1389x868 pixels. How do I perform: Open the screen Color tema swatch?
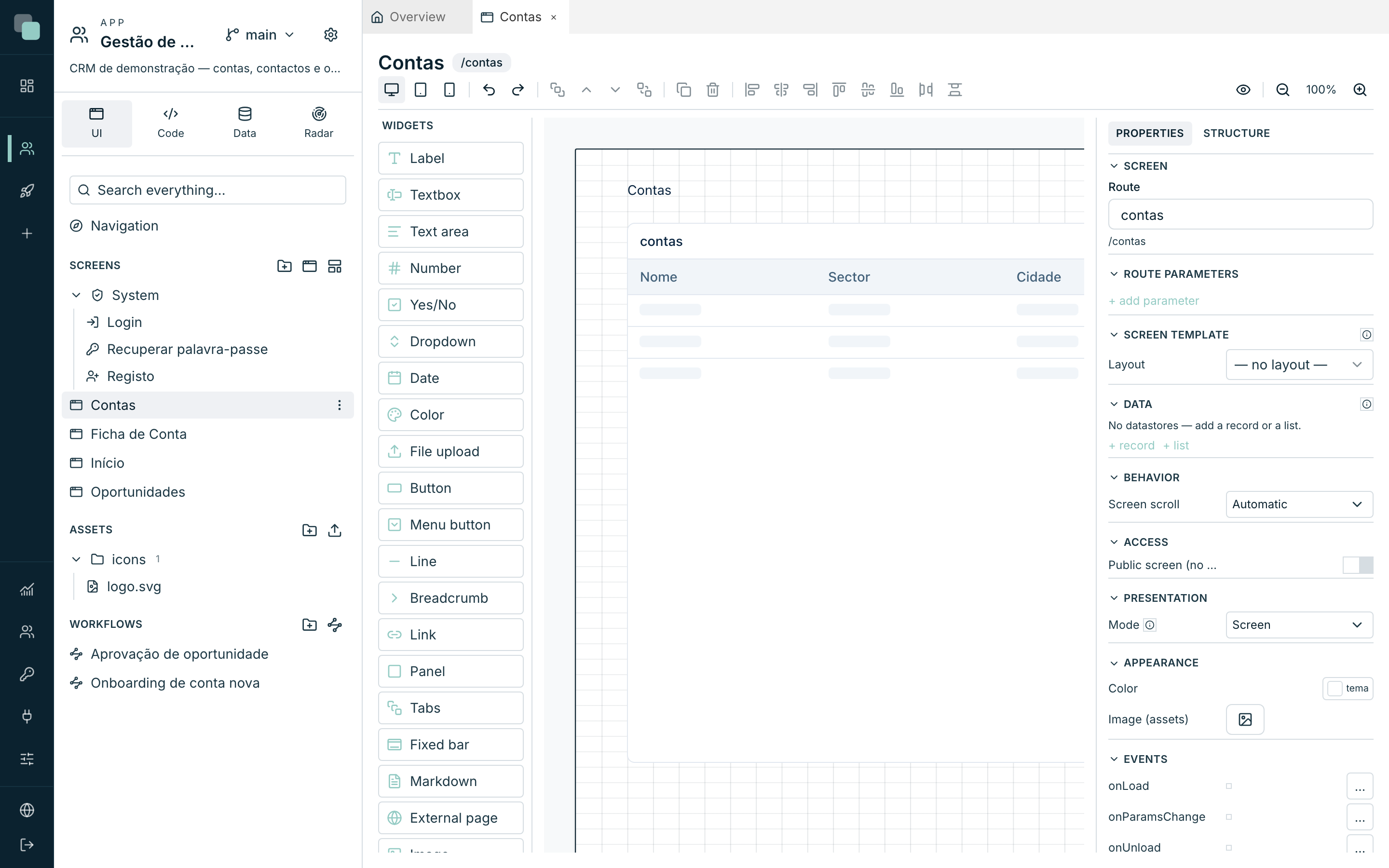(x=1348, y=688)
